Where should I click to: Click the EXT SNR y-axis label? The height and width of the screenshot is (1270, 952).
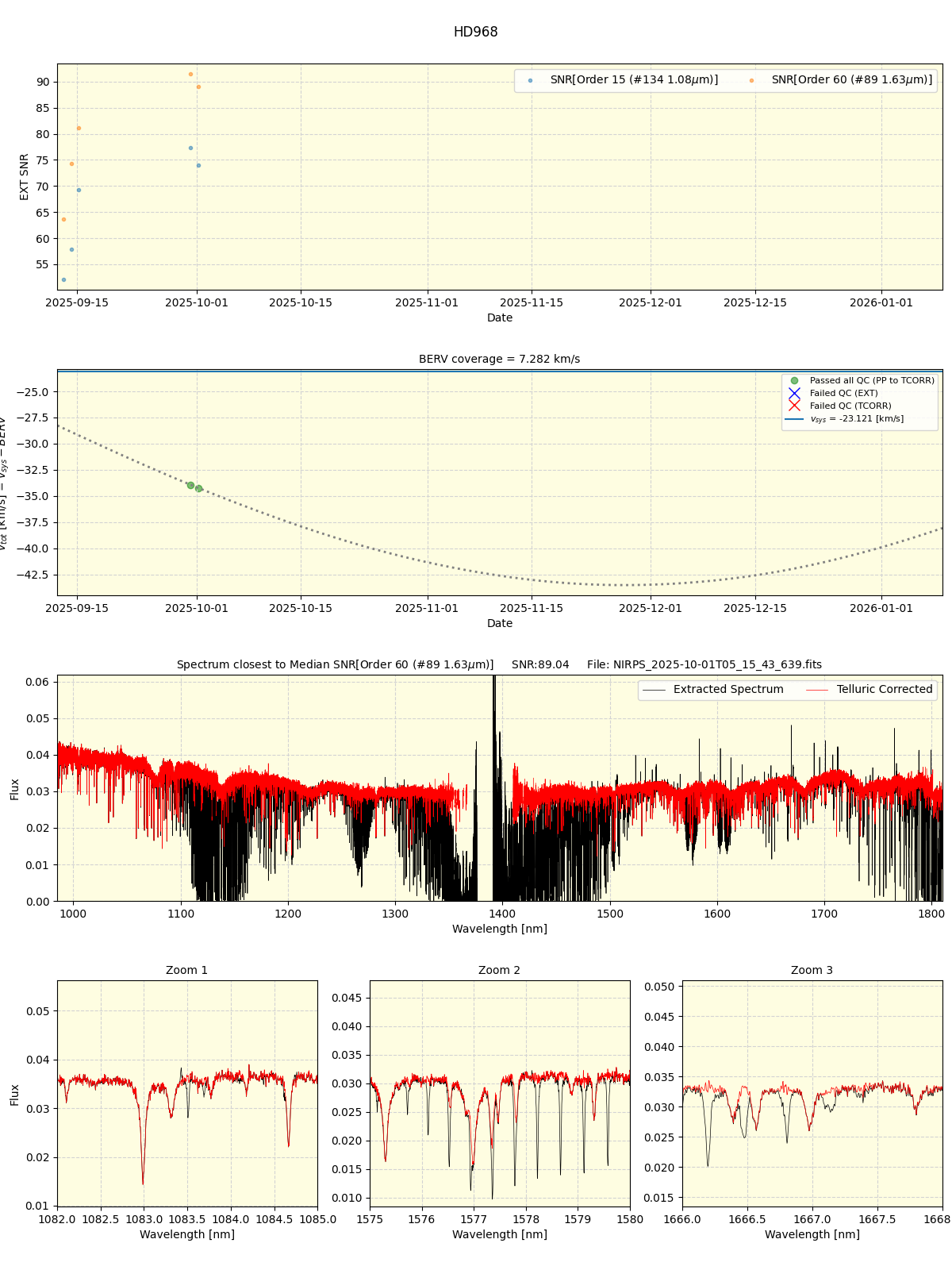(25, 177)
